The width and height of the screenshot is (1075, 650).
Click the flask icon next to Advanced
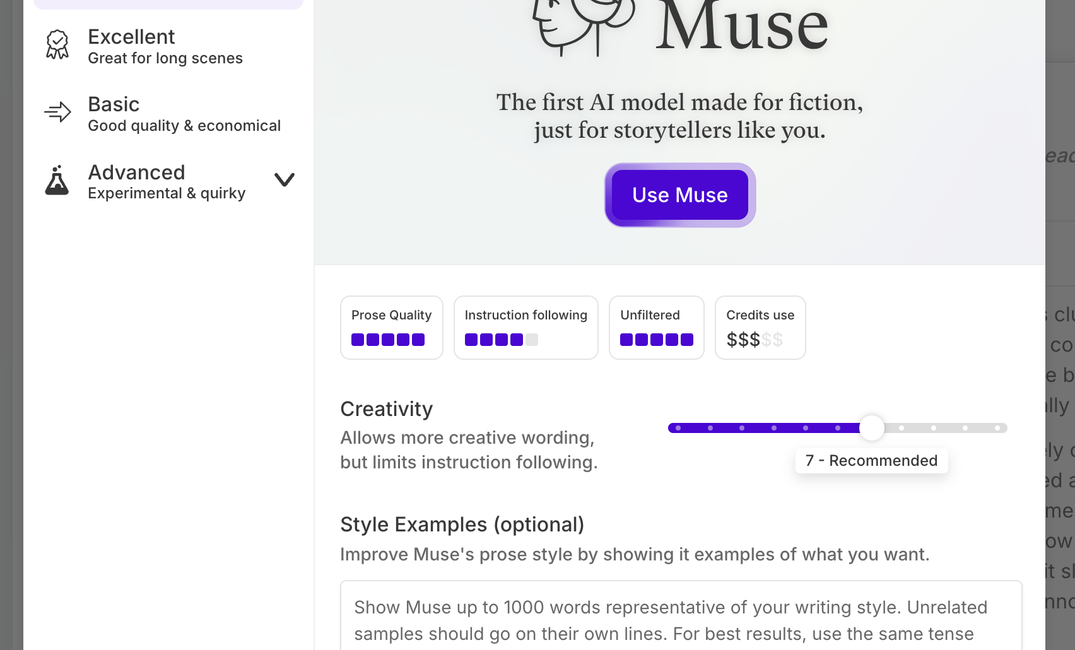pos(57,180)
